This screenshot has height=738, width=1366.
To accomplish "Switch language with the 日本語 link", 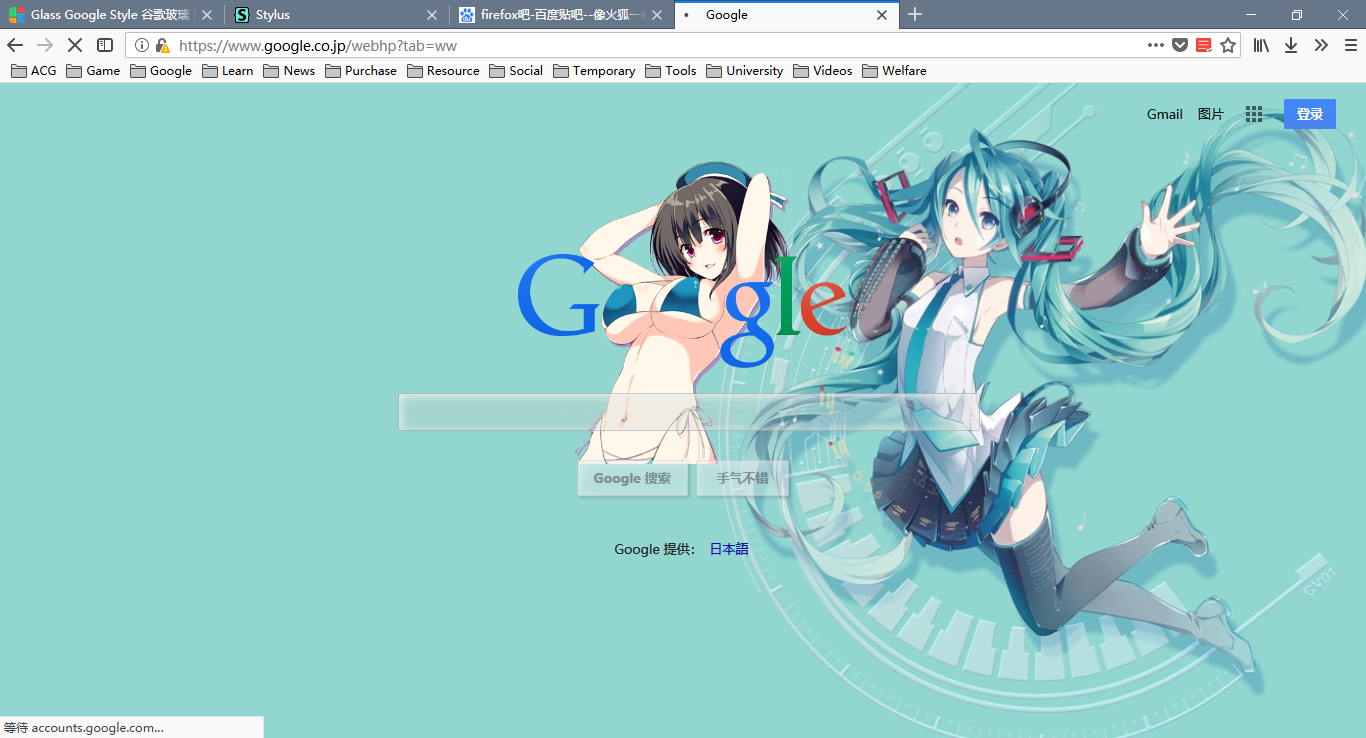I will [x=729, y=549].
